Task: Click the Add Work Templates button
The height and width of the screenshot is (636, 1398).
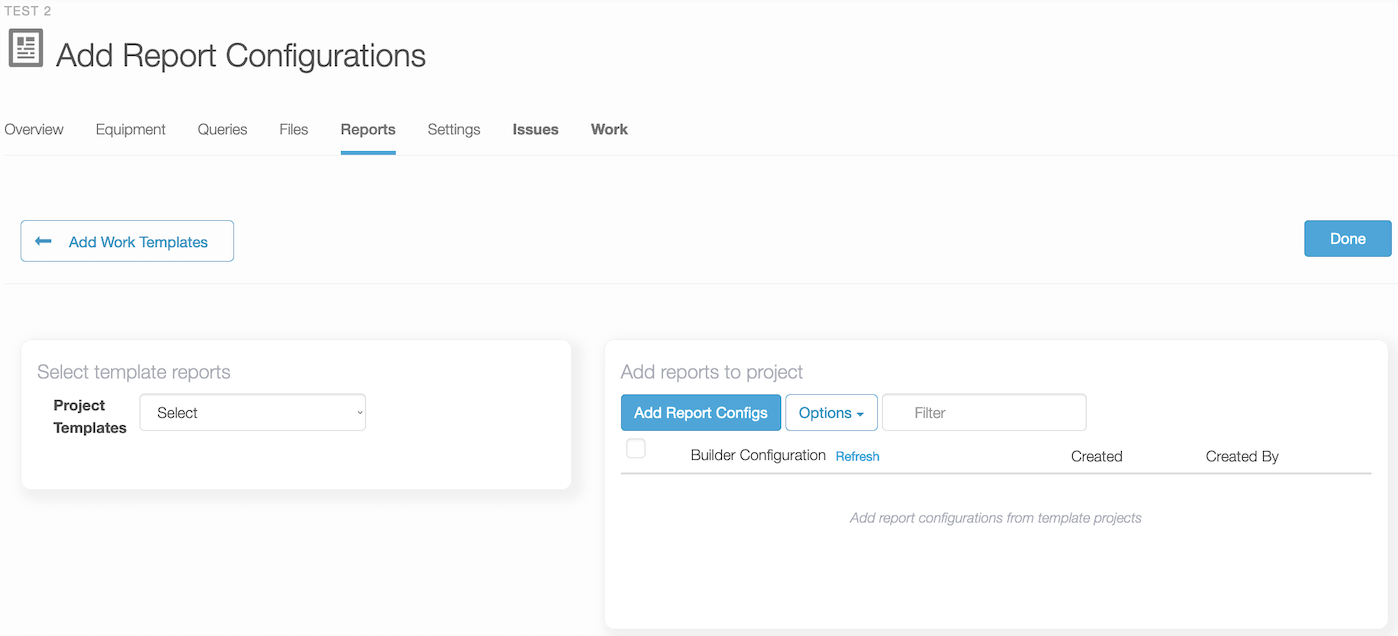Action: point(127,241)
